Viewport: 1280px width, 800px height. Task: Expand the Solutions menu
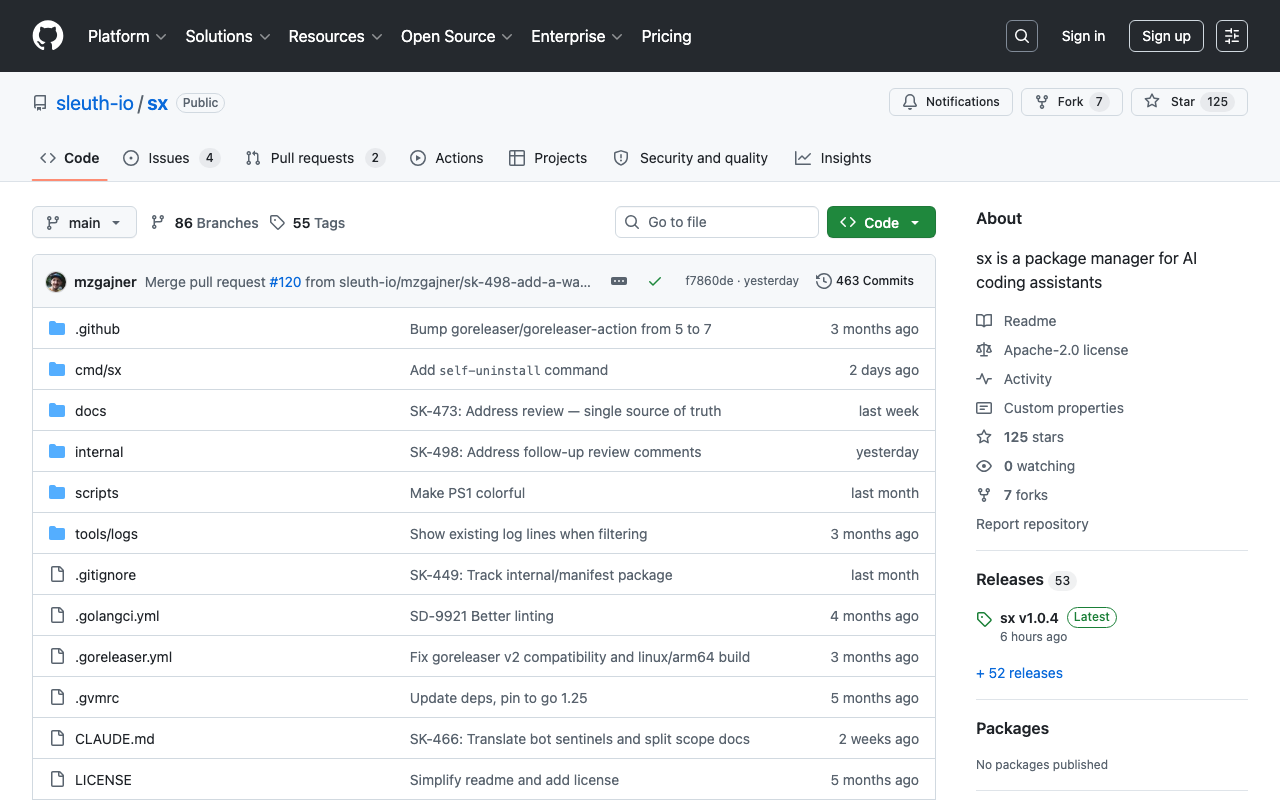[x=228, y=36]
